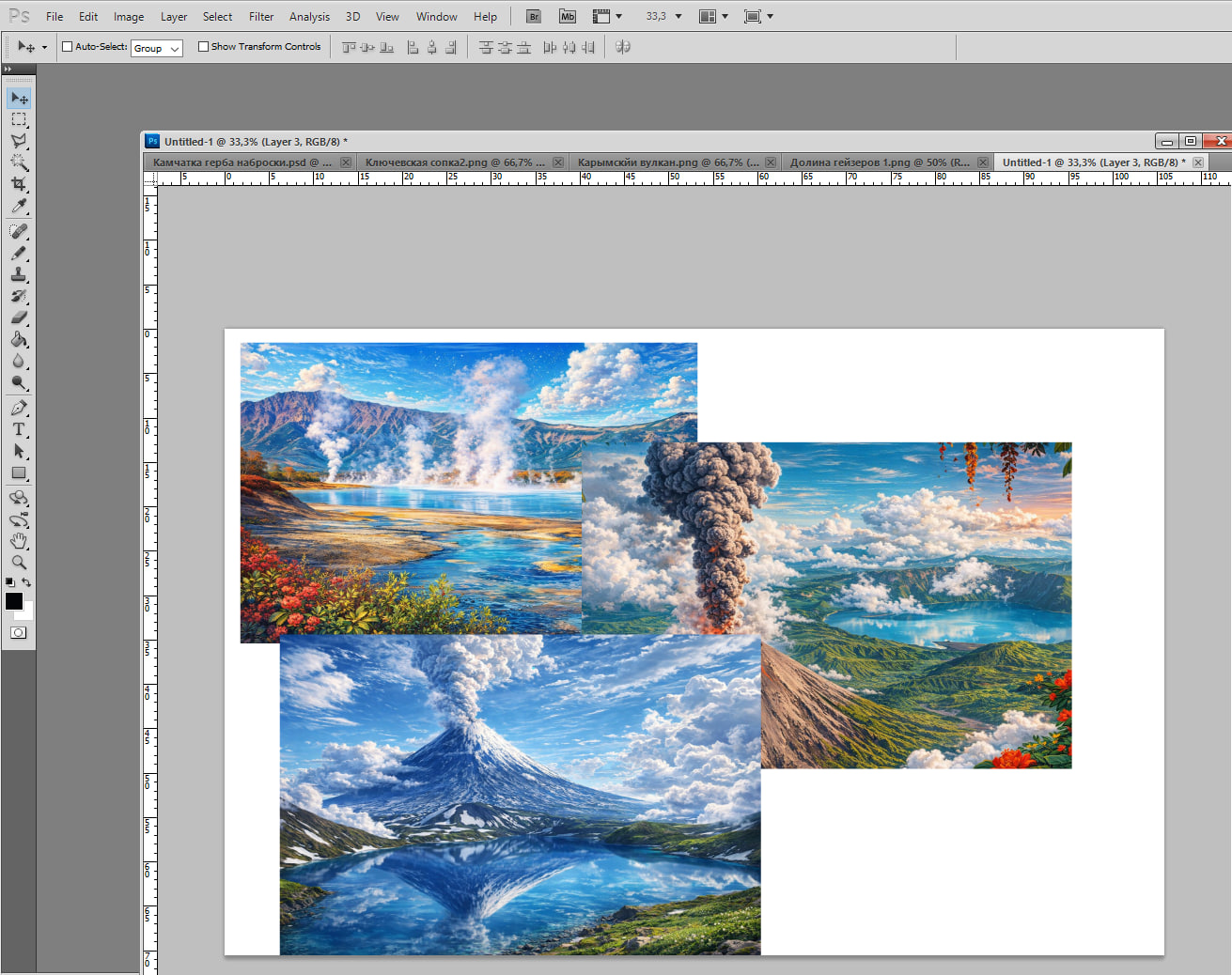The height and width of the screenshot is (975, 1232).
Task: Click the black foreground color swatch
Action: tap(13, 601)
